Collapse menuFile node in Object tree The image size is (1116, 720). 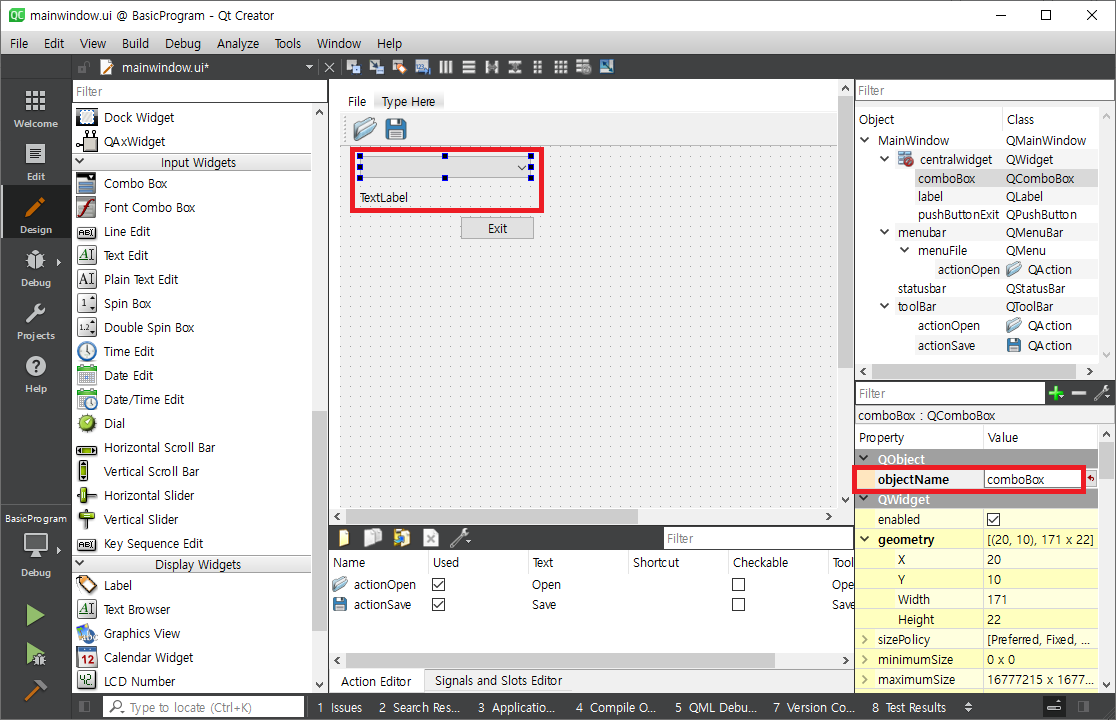tap(905, 250)
